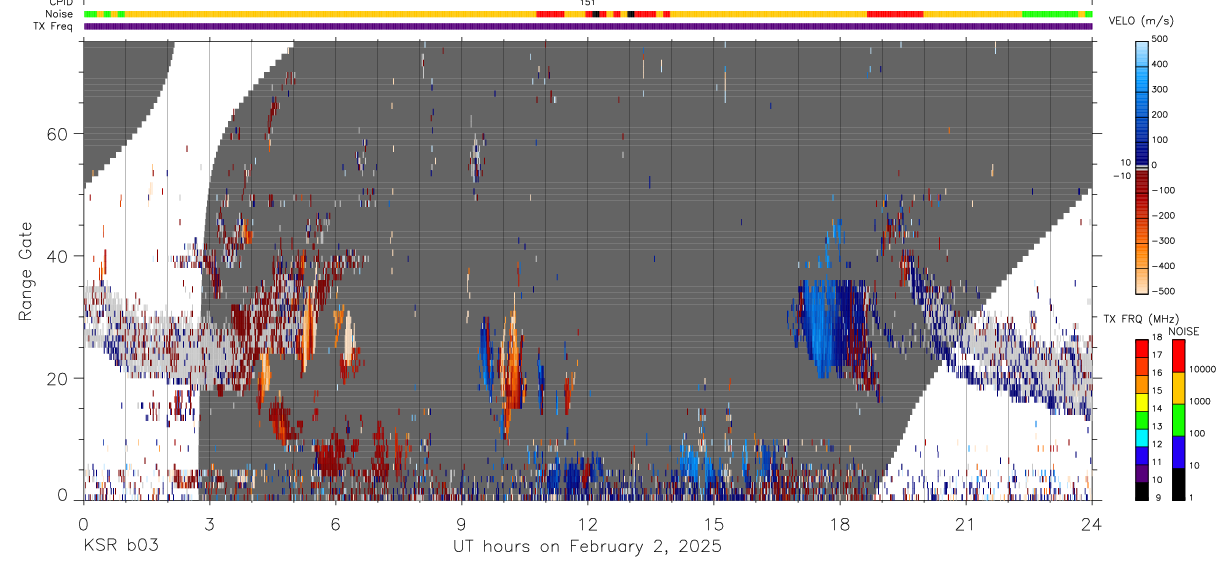Viewport: 1228px width, 567px height.
Task: Pick the black bottom segment of the TX FRQ legend
Action: 1142,490
